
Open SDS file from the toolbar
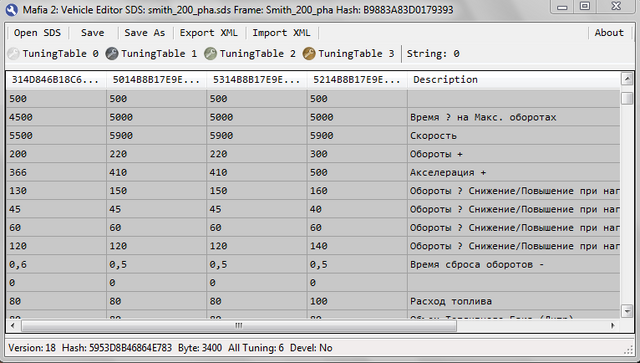[x=37, y=33]
